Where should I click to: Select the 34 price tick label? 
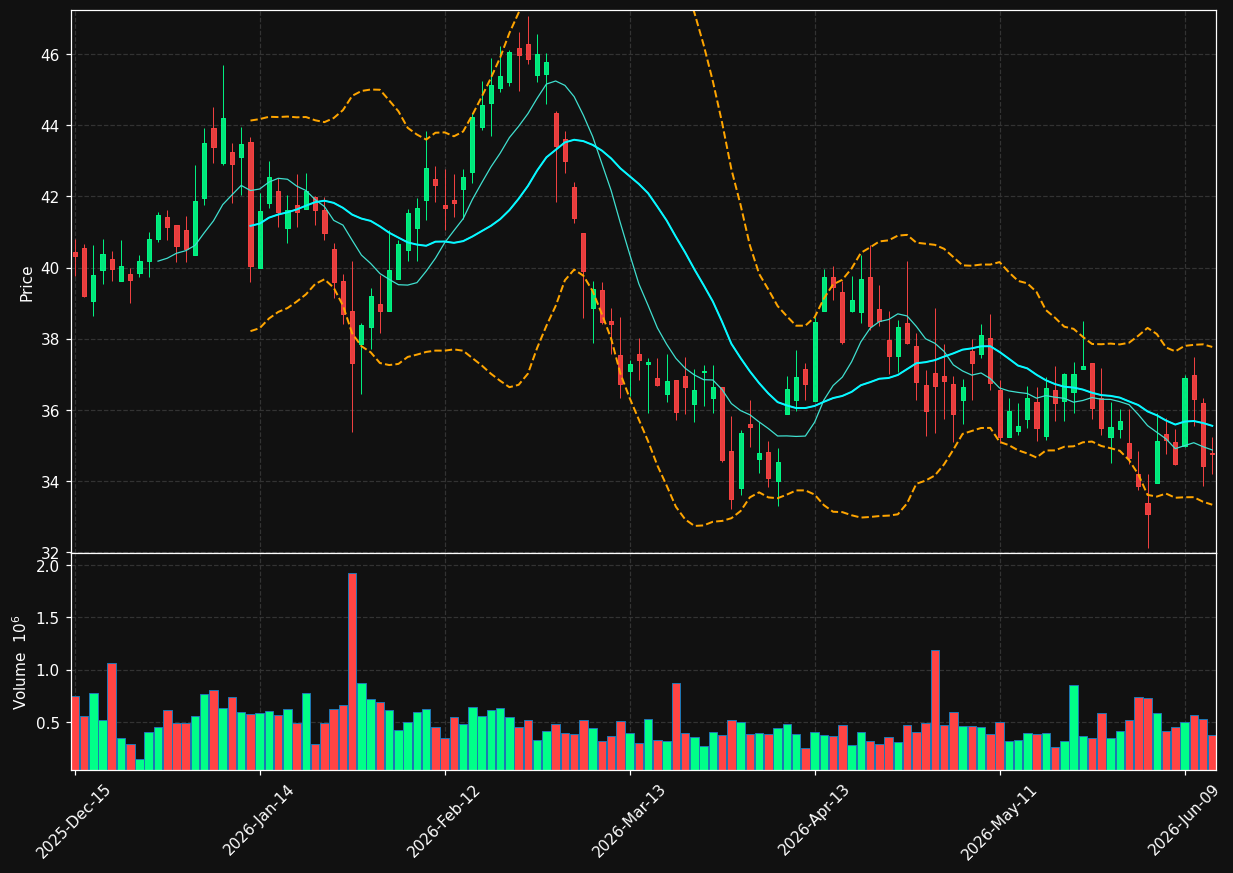click(x=49, y=482)
